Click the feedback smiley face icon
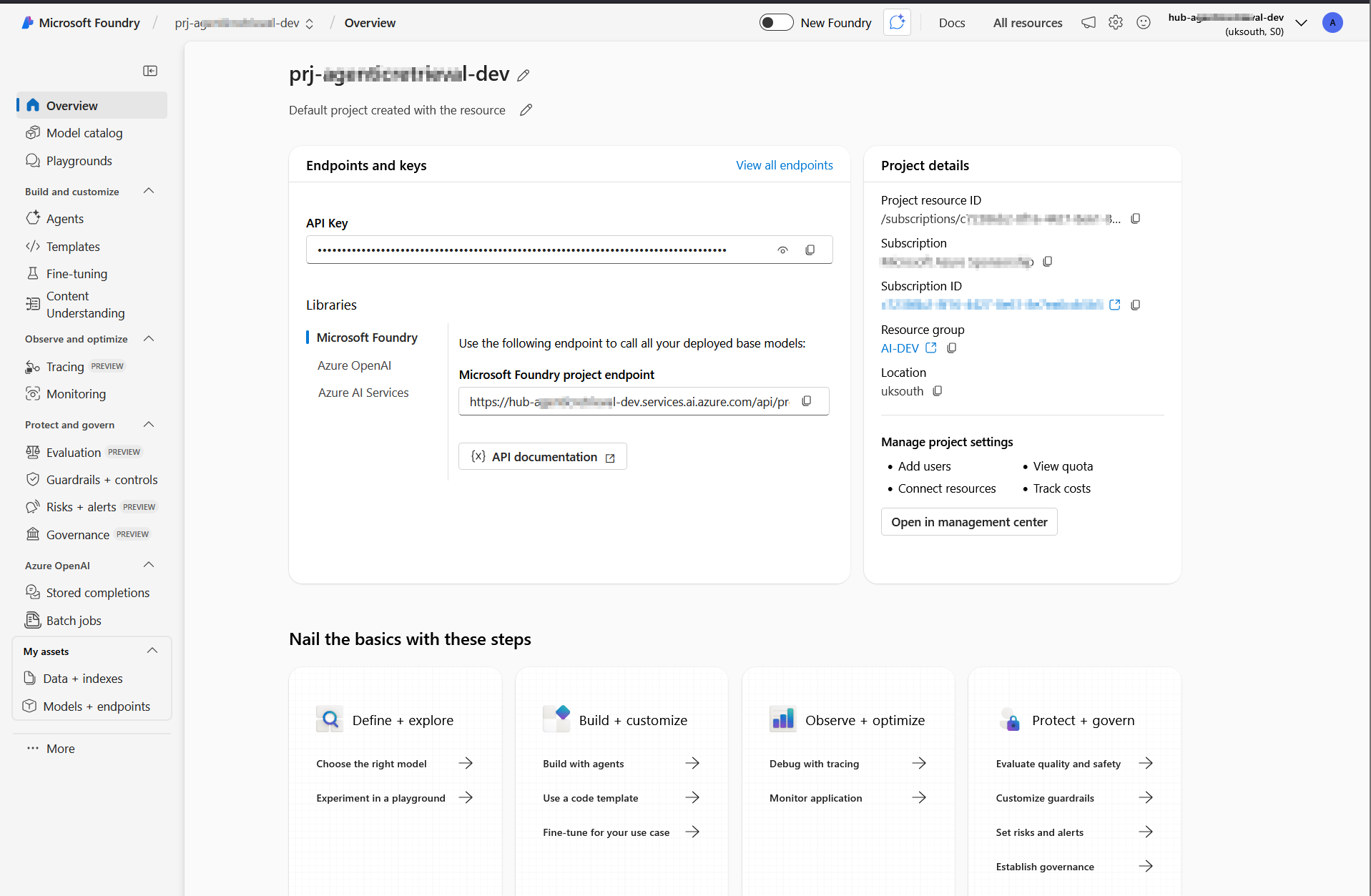Image resolution: width=1371 pixels, height=896 pixels. point(1144,23)
